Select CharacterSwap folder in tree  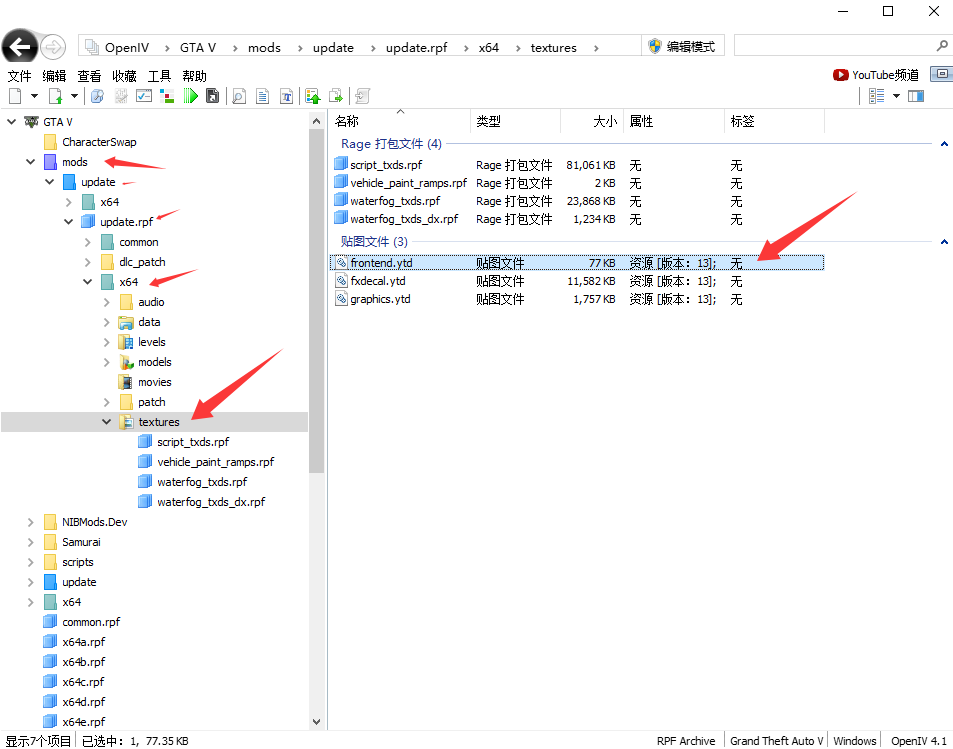click(99, 142)
